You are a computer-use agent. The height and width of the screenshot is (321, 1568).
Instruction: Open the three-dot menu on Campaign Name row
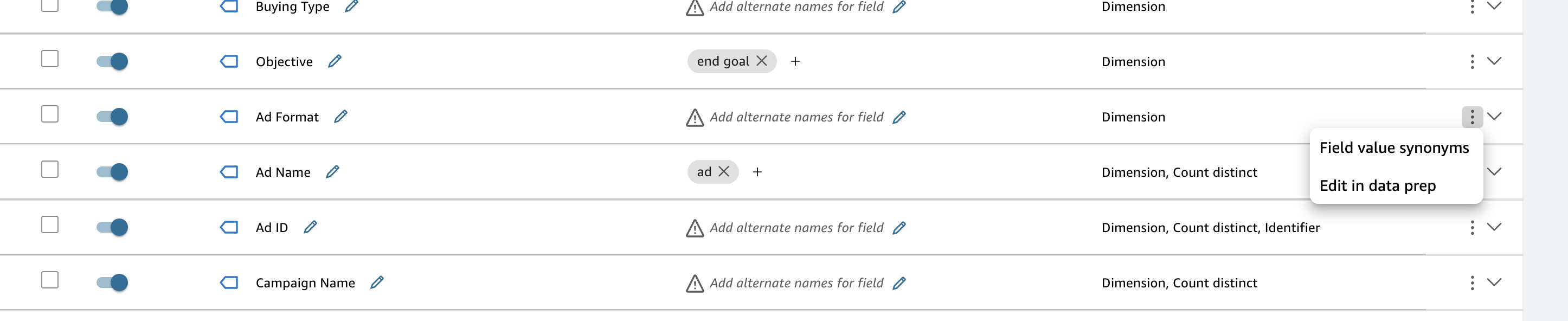[1473, 283]
